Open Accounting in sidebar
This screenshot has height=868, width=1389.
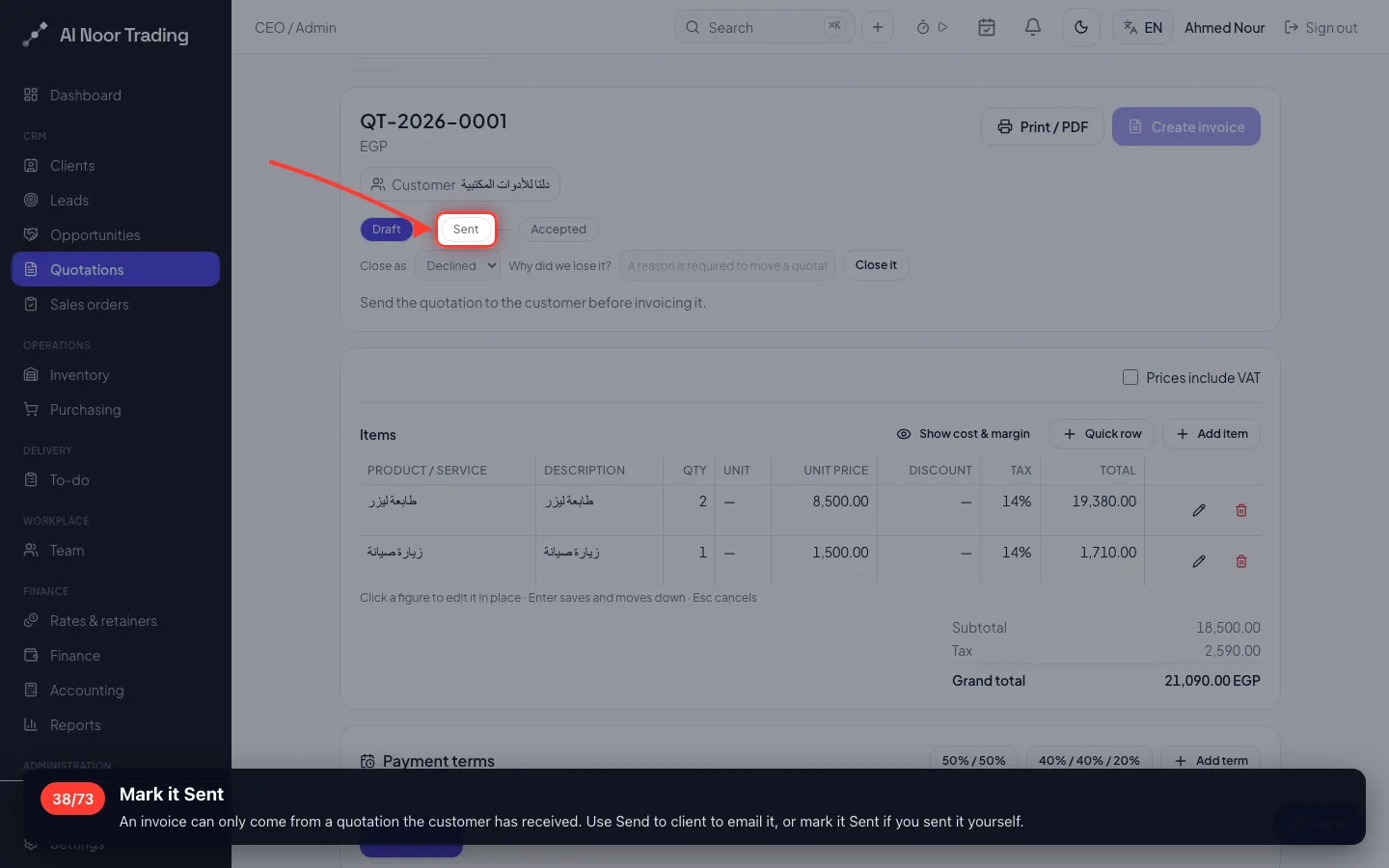point(116,691)
